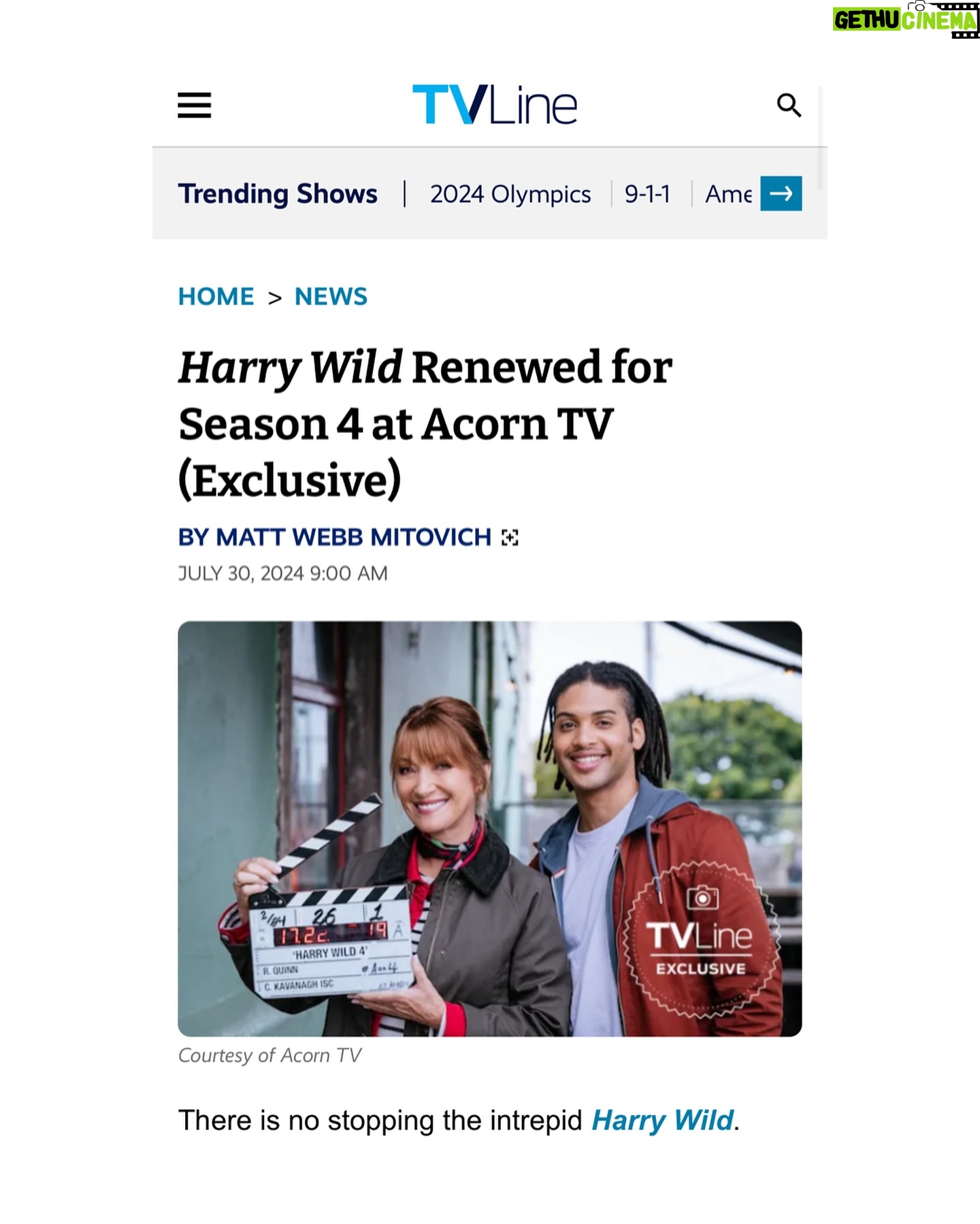Screen dimensions: 980x1224
Task: Click the GETHU CINEMA watermark logo
Action: tap(906, 20)
